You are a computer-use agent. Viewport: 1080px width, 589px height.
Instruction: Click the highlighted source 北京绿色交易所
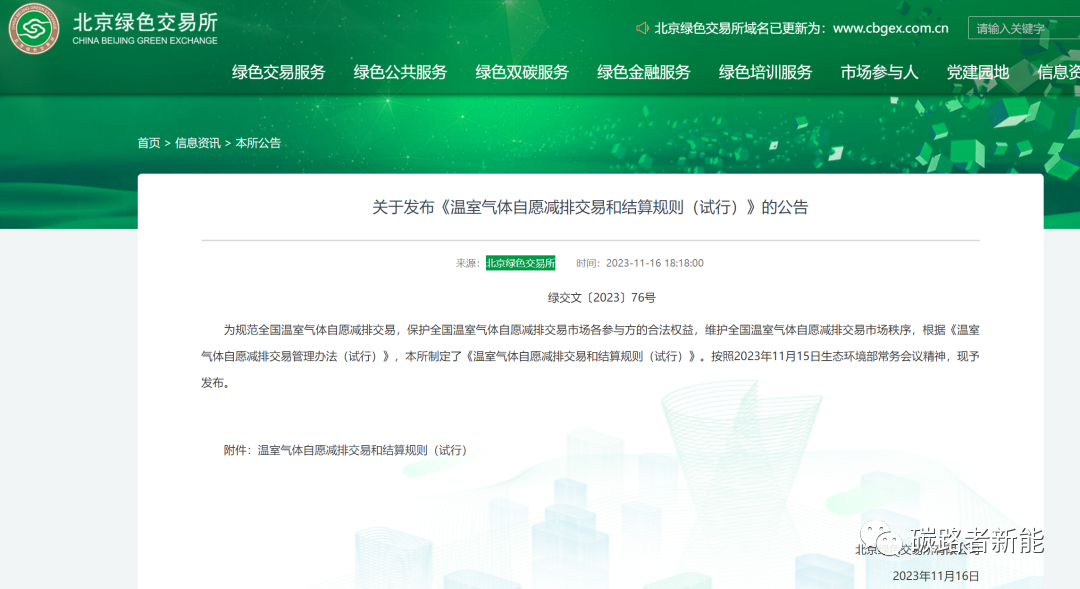[x=520, y=262]
